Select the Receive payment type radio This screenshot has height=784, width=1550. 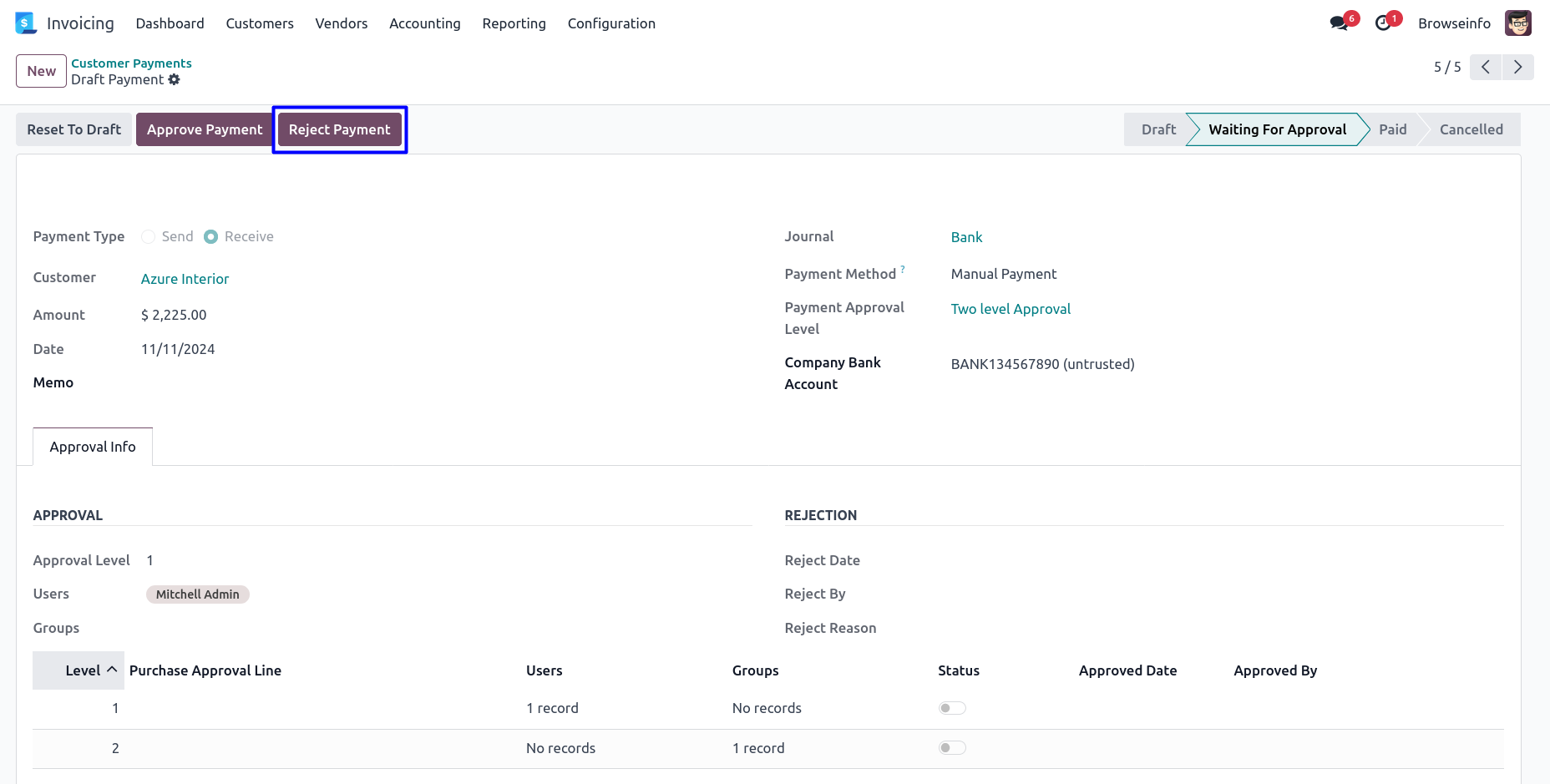point(211,236)
